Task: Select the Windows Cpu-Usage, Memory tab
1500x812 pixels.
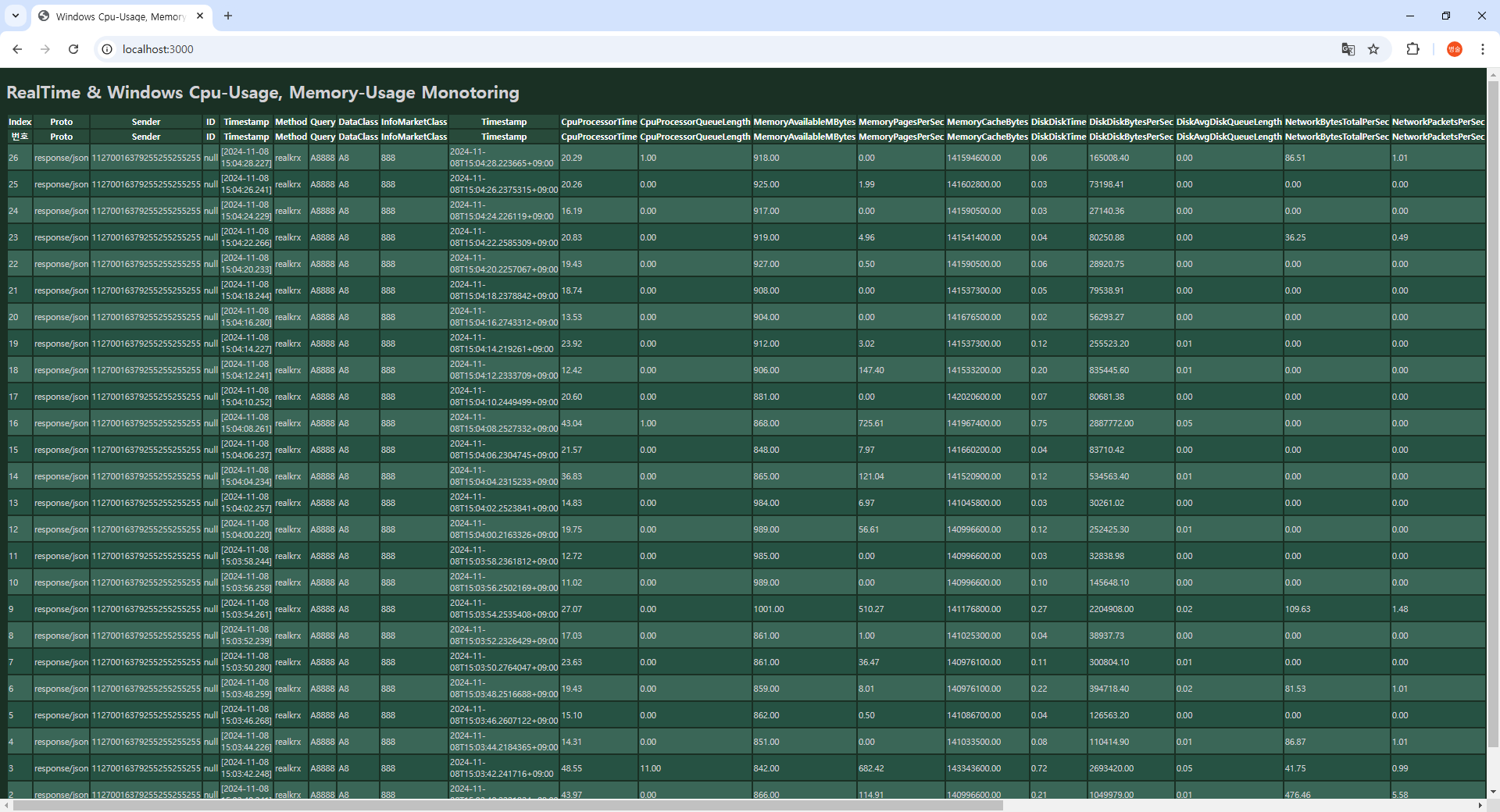Action: [122, 16]
